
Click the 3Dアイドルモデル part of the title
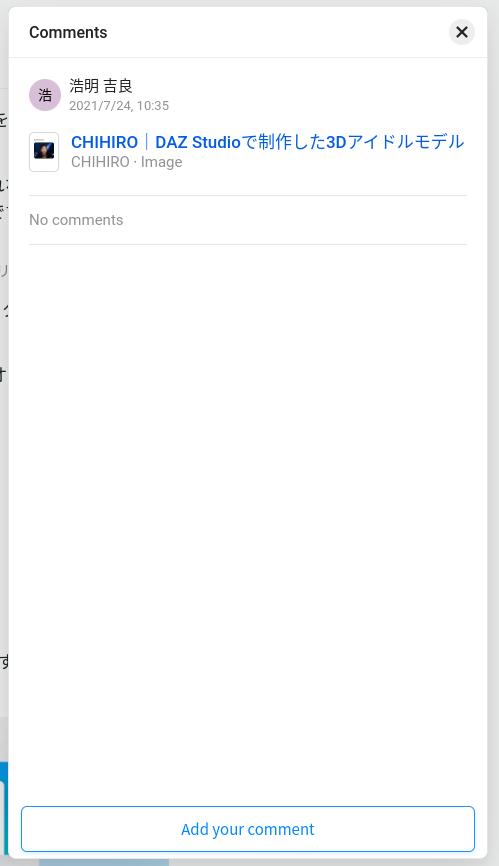pyautogui.click(x=395, y=142)
